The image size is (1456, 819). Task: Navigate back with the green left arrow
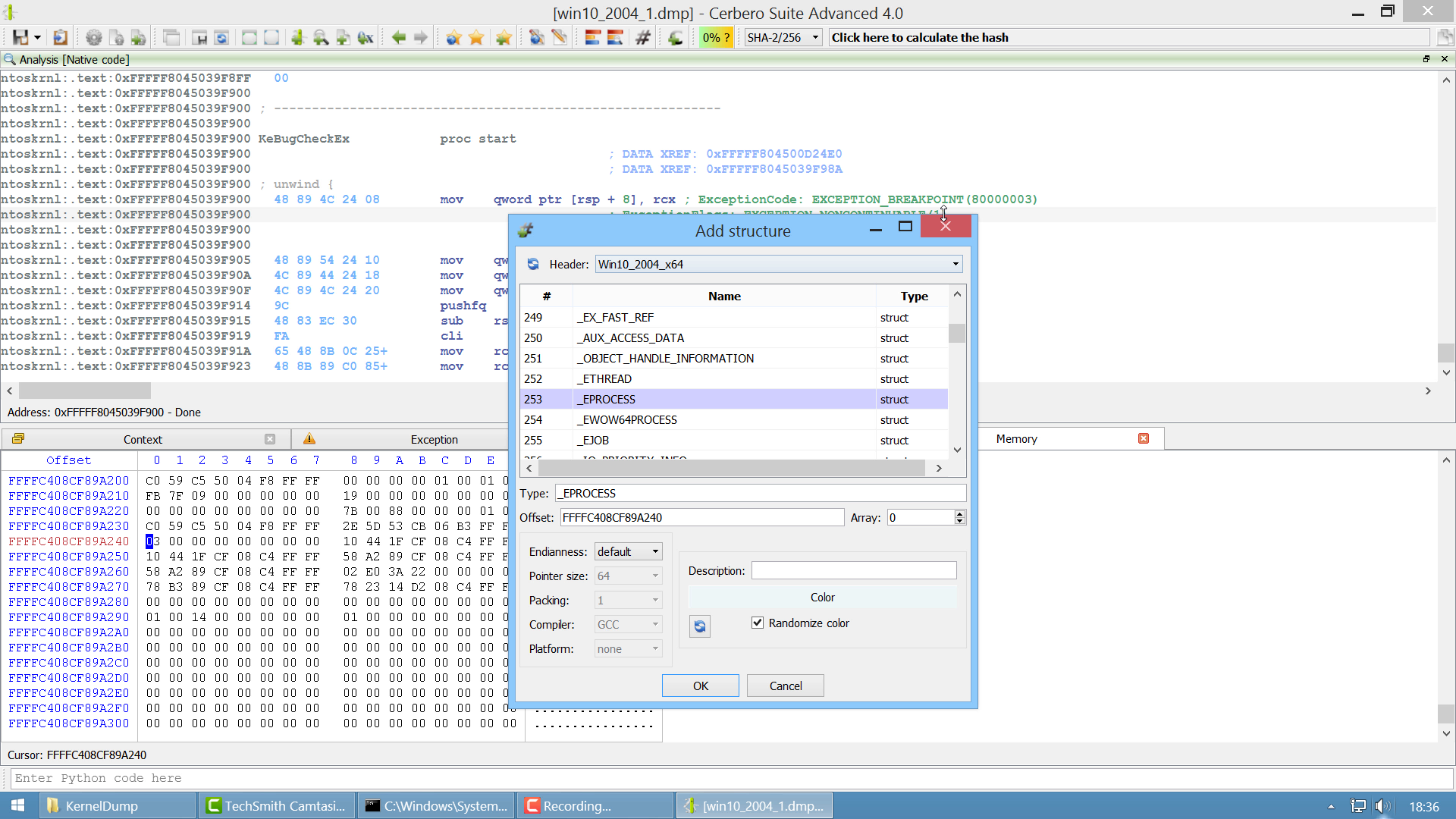pos(399,37)
